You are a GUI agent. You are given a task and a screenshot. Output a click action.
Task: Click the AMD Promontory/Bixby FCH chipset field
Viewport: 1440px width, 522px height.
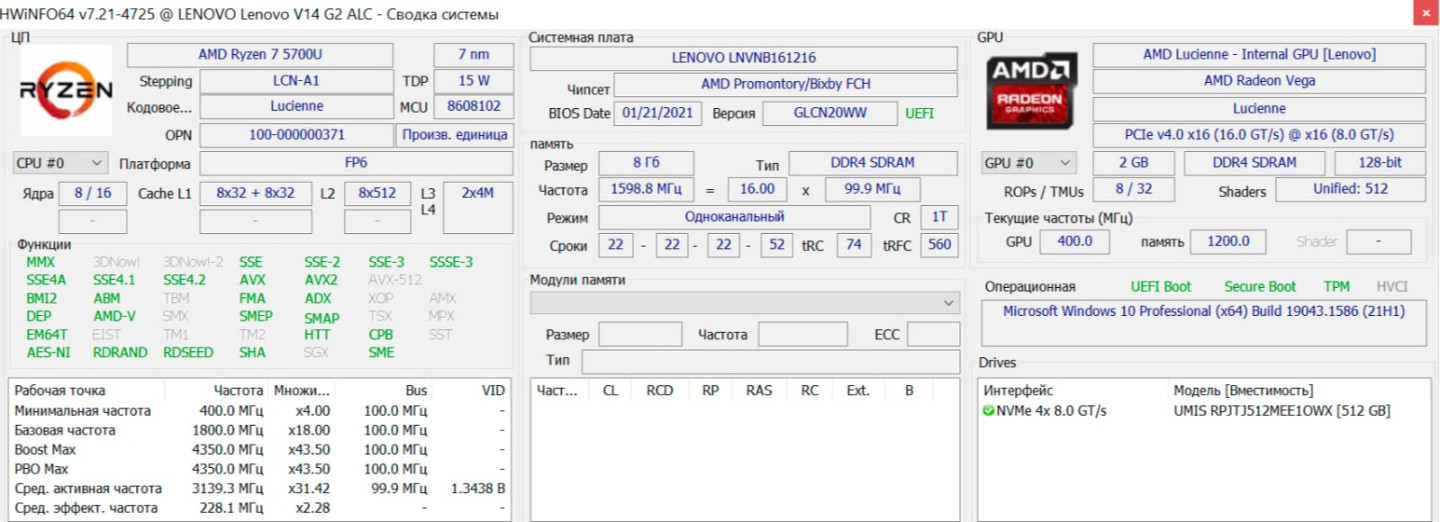coord(786,85)
